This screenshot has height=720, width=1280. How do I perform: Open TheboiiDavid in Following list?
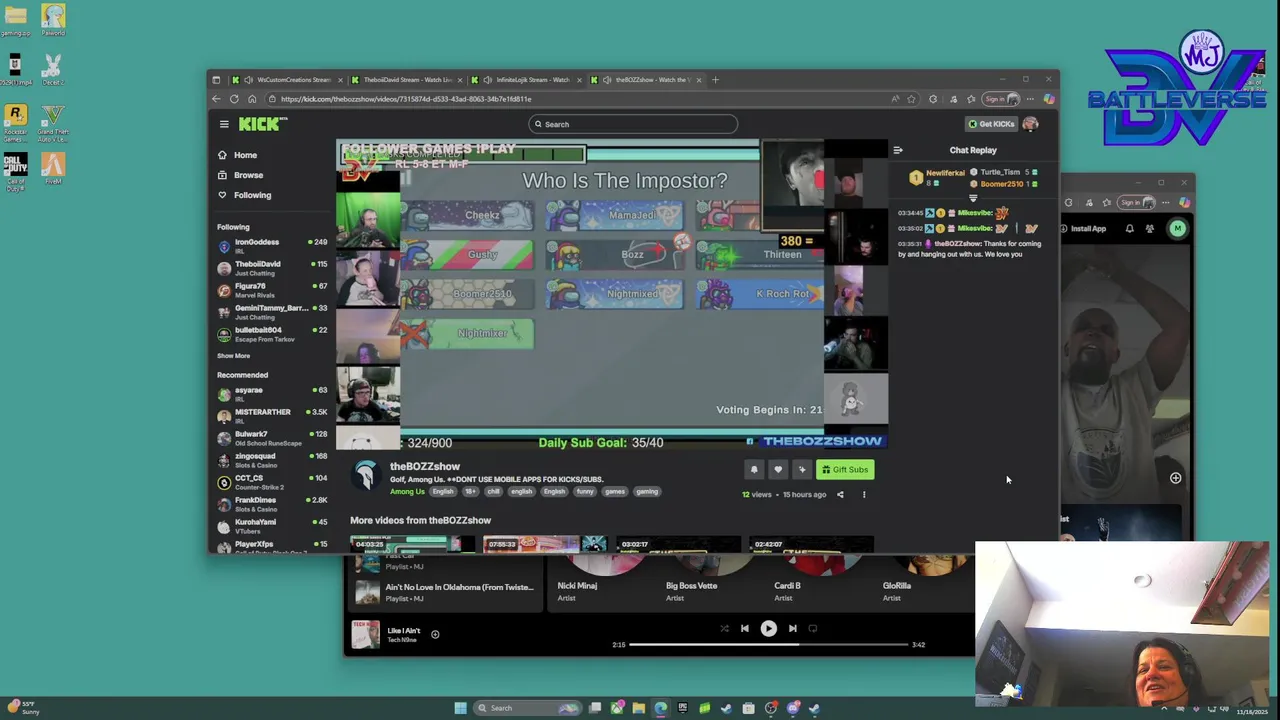pos(272,267)
